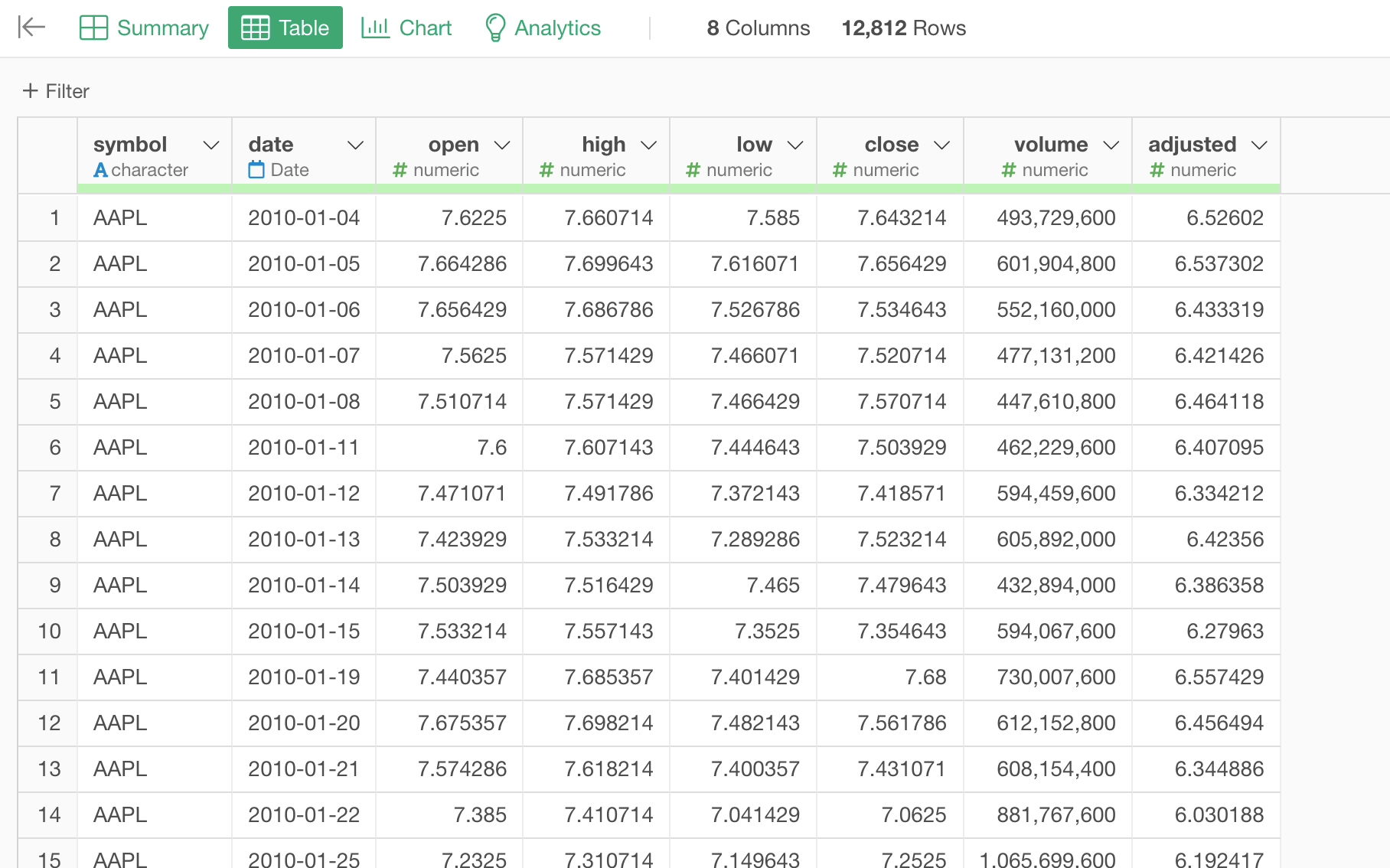Open the close column dropdown chevron
This screenshot has height=868, width=1390.
click(x=942, y=145)
